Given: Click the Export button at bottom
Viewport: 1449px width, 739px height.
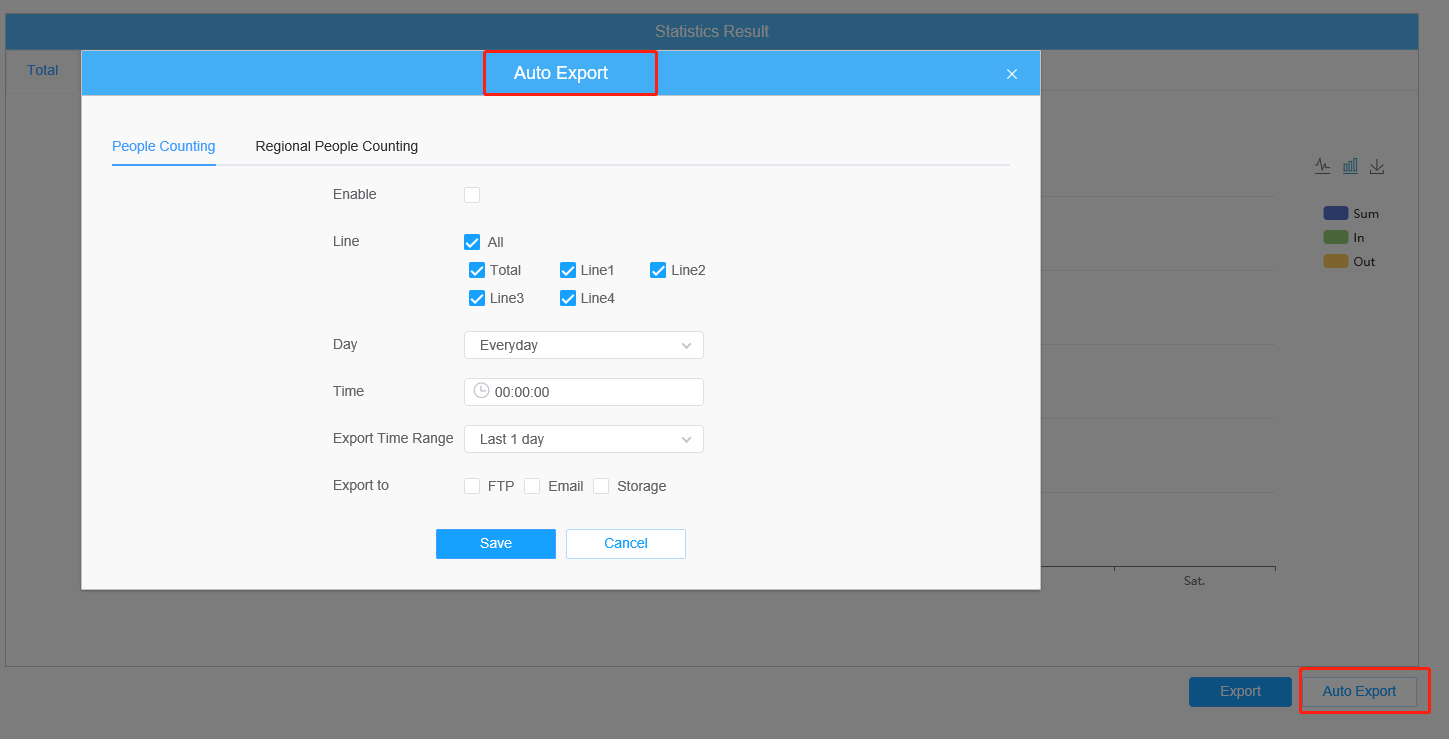Looking at the screenshot, I should [1240, 692].
